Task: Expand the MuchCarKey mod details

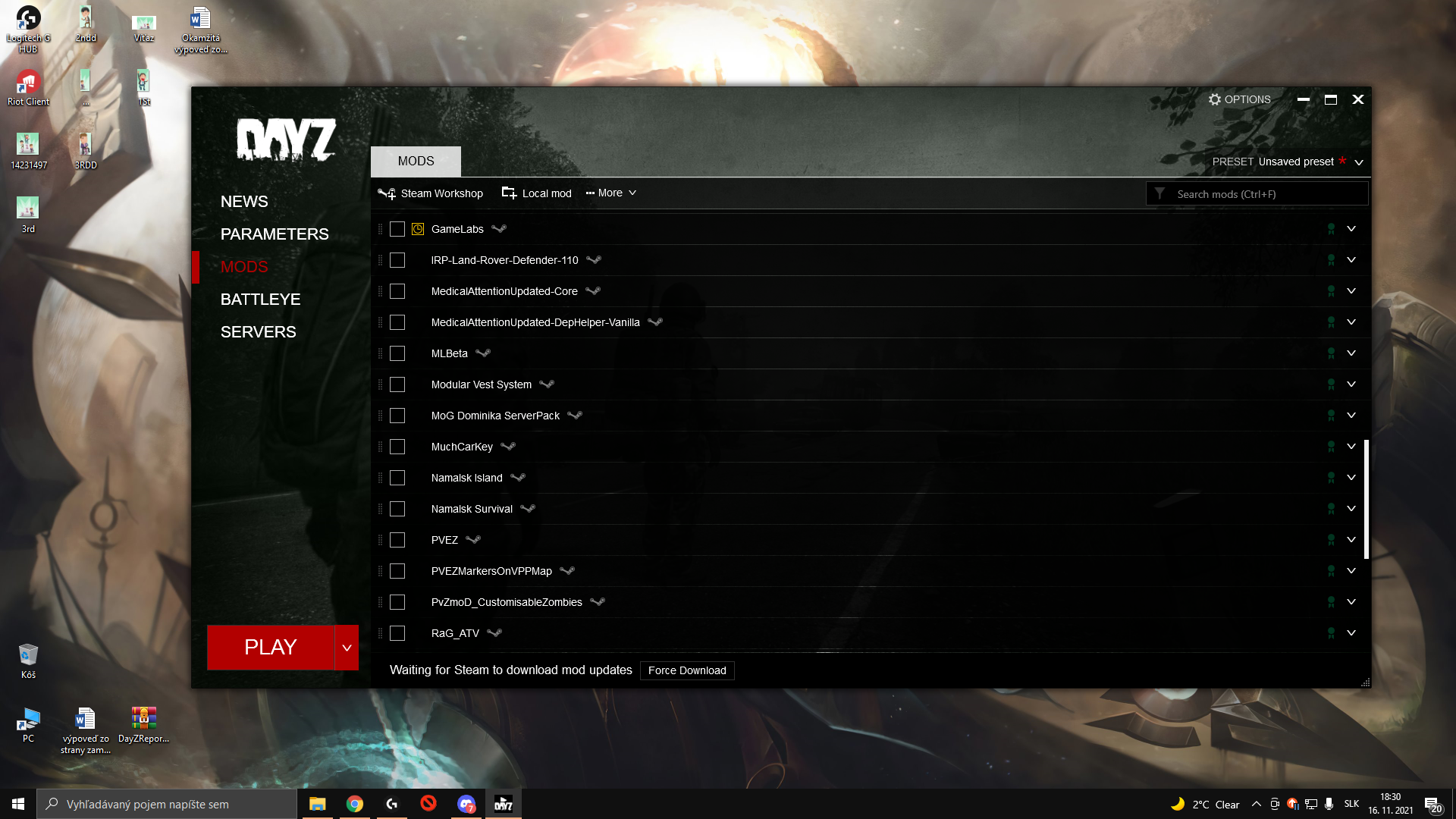Action: click(x=1351, y=446)
